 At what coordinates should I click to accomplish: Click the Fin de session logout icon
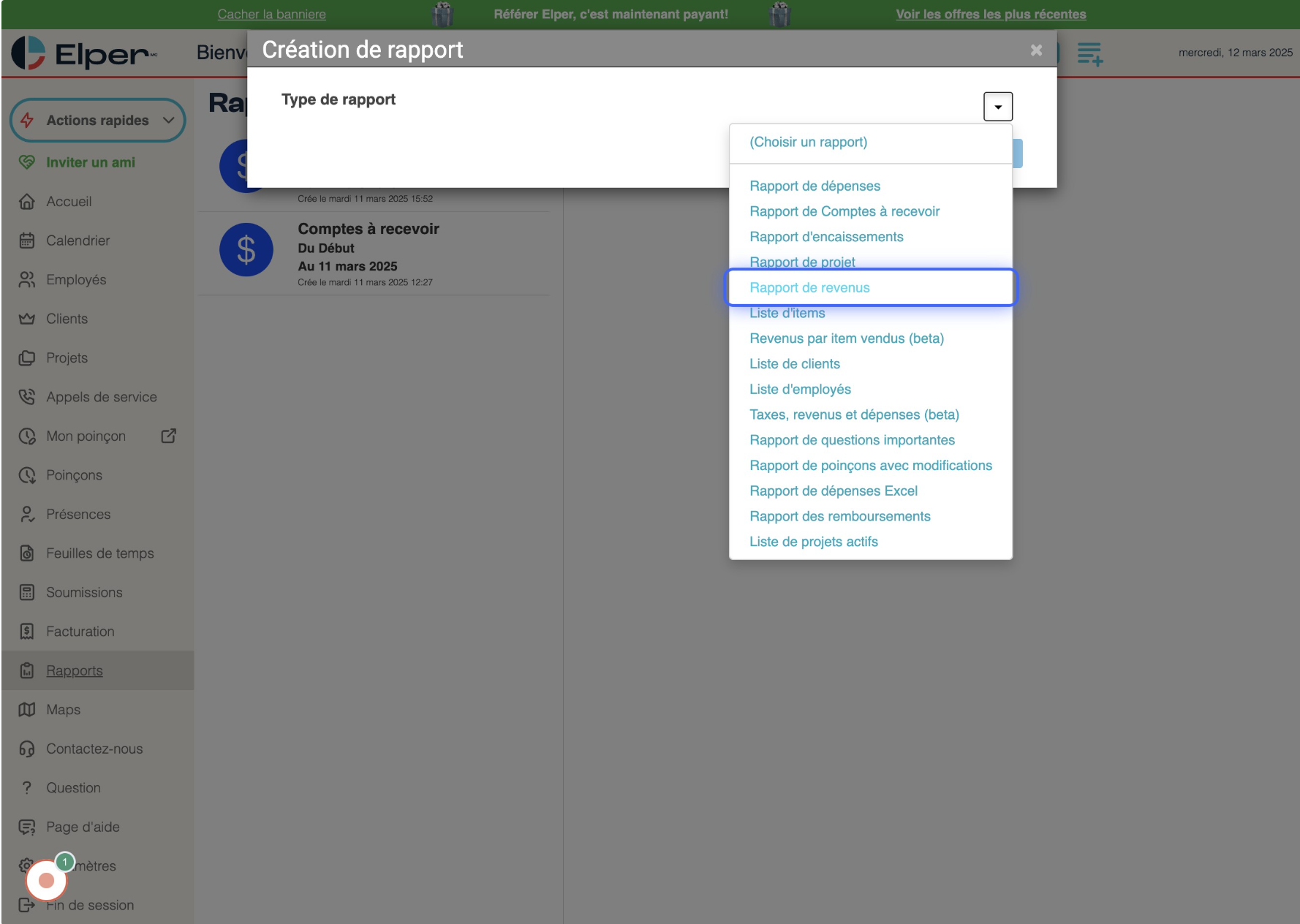26,905
